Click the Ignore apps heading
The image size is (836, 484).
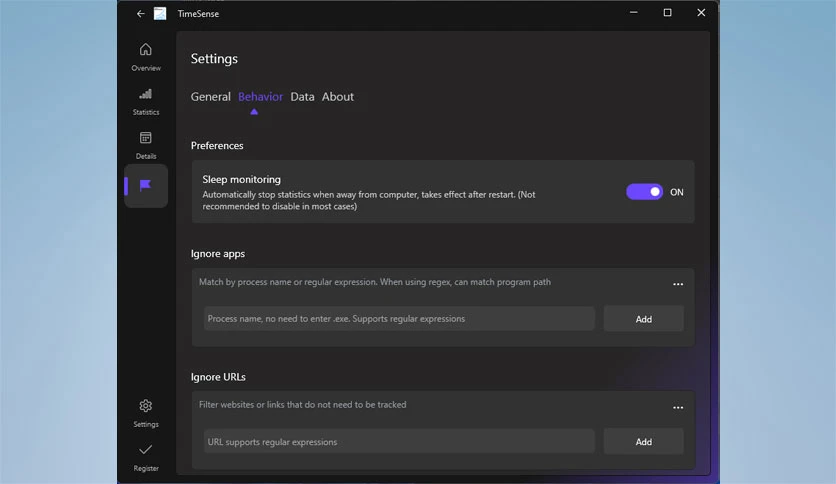click(x=218, y=254)
